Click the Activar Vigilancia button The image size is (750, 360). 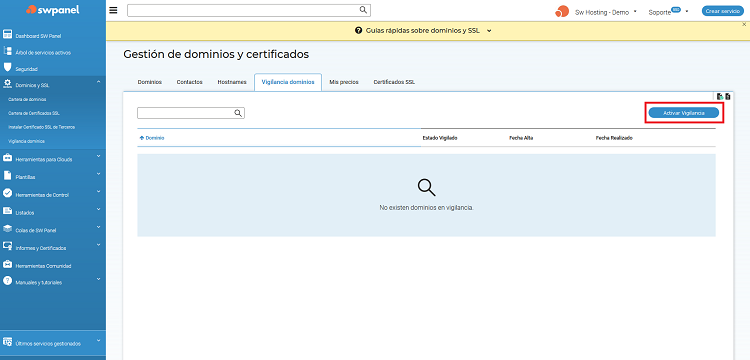[684, 113]
